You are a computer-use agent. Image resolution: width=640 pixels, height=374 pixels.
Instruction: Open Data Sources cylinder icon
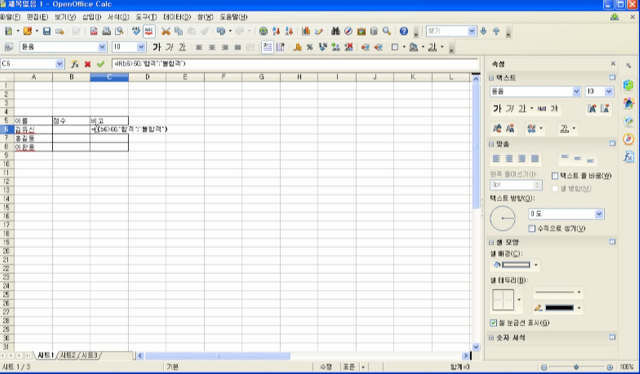[x=373, y=31]
